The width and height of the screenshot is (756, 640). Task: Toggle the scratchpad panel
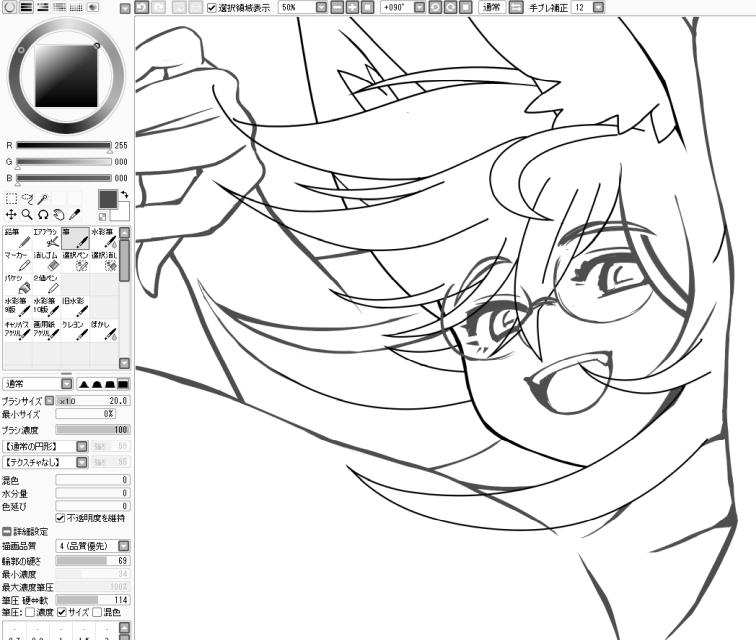[93, 7]
